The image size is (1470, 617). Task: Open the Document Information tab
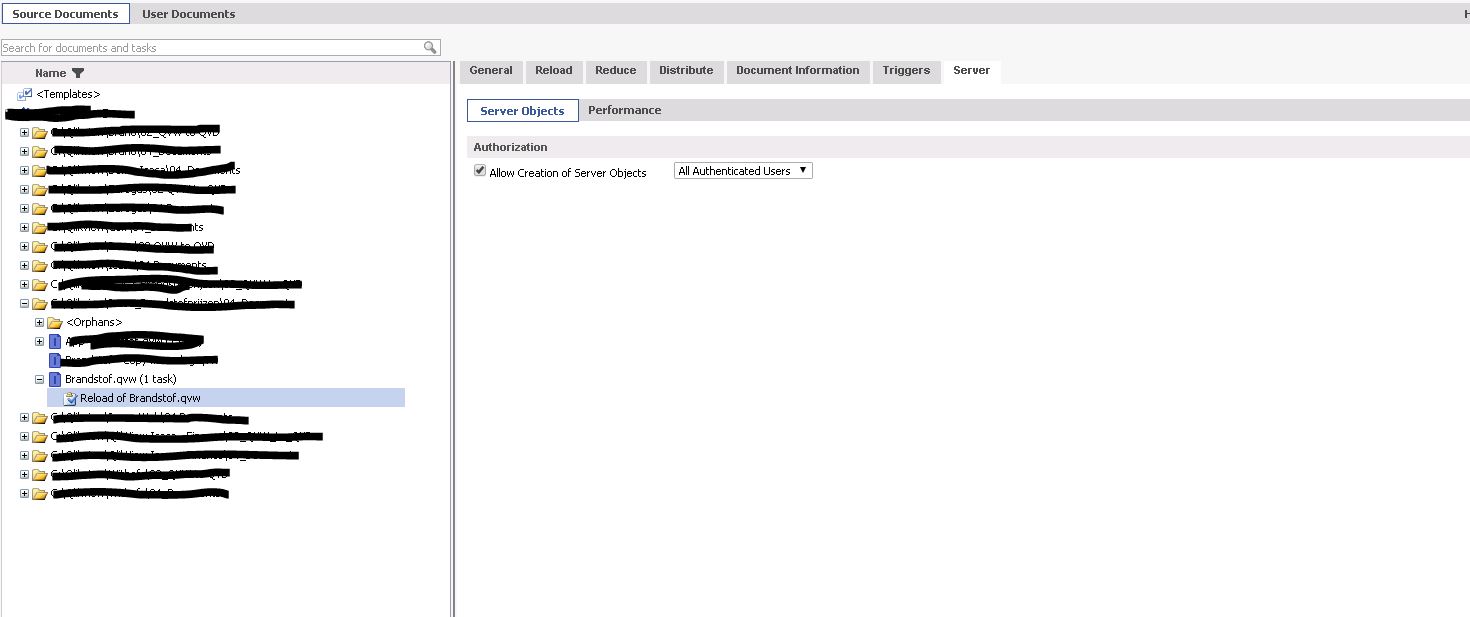pos(798,71)
